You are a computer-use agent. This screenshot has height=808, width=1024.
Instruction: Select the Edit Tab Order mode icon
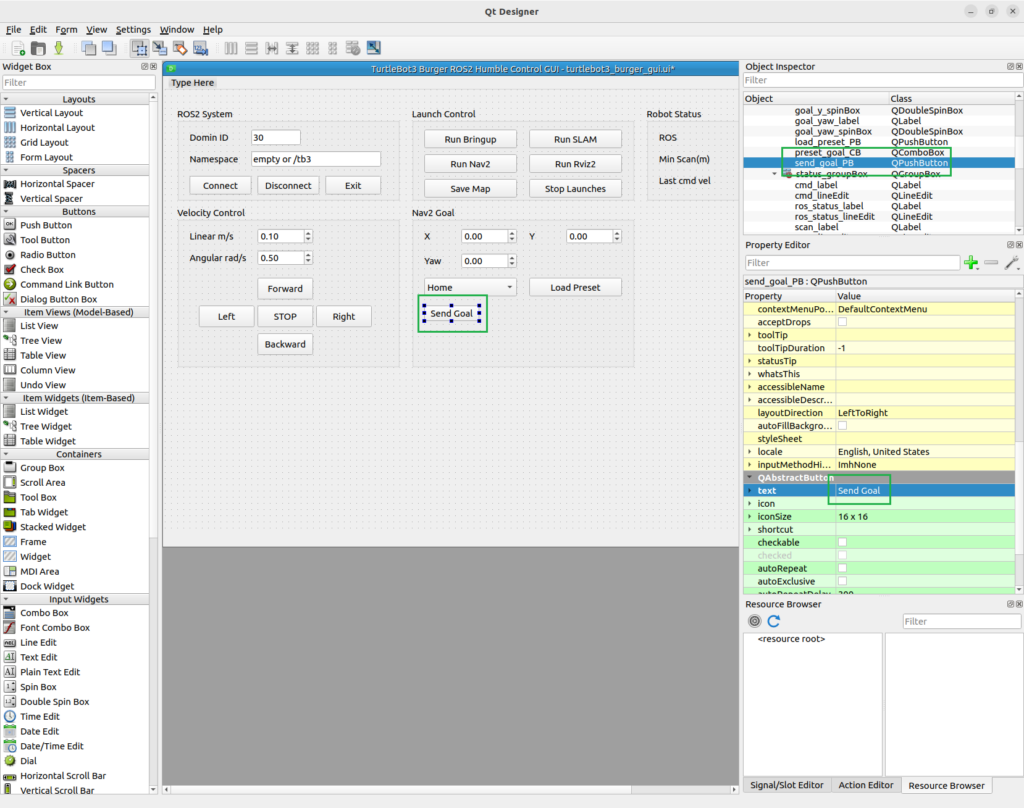point(200,48)
